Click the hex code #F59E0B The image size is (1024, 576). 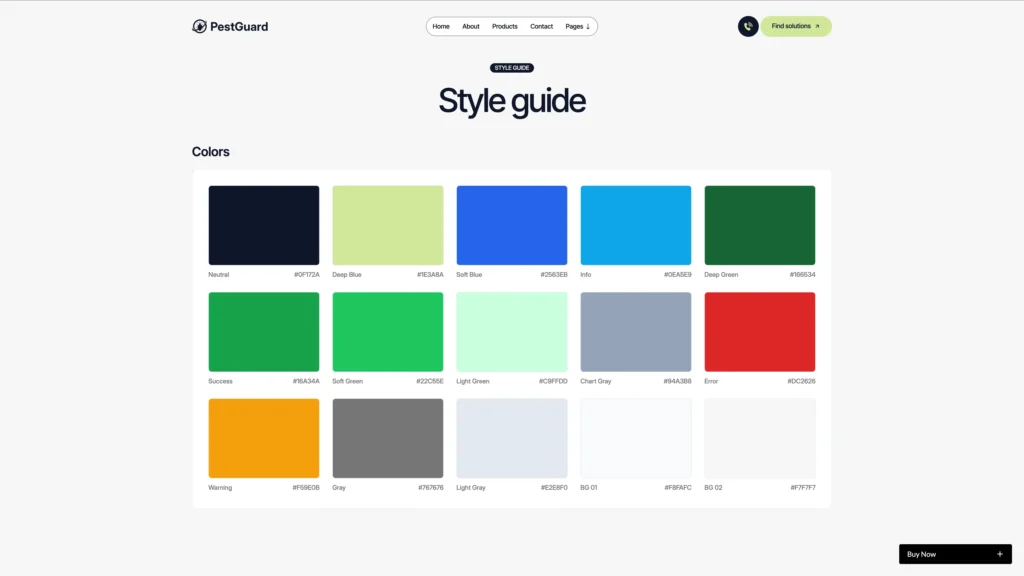coord(306,488)
